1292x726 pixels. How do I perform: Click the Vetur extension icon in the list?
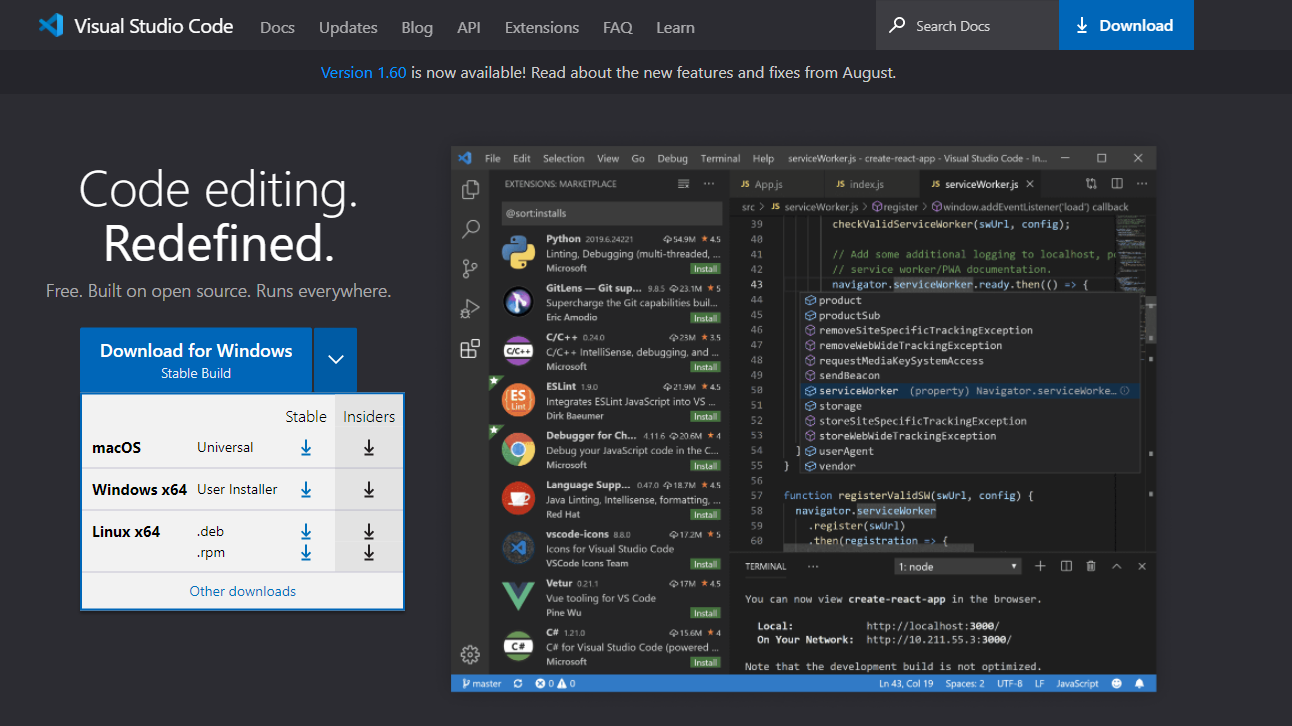tap(518, 597)
